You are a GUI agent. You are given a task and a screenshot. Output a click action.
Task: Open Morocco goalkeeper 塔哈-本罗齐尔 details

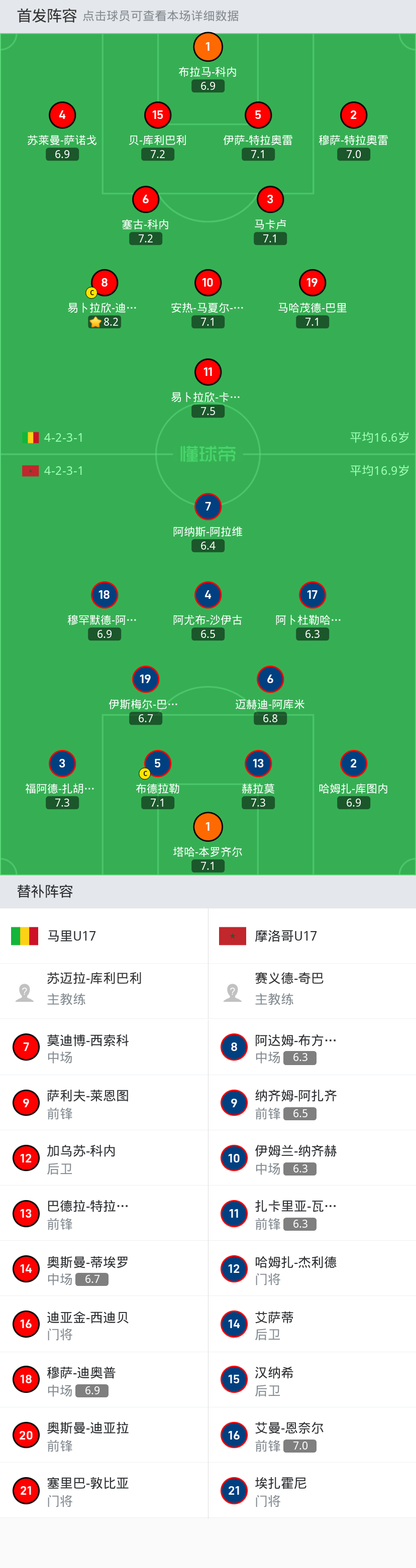[x=207, y=827]
